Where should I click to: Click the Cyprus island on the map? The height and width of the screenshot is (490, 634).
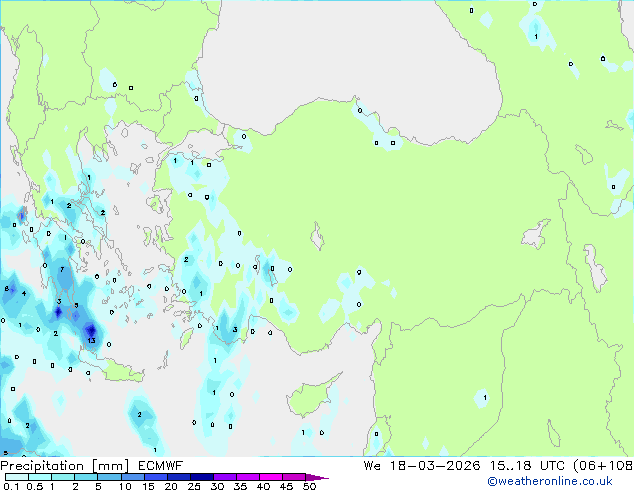click(309, 398)
